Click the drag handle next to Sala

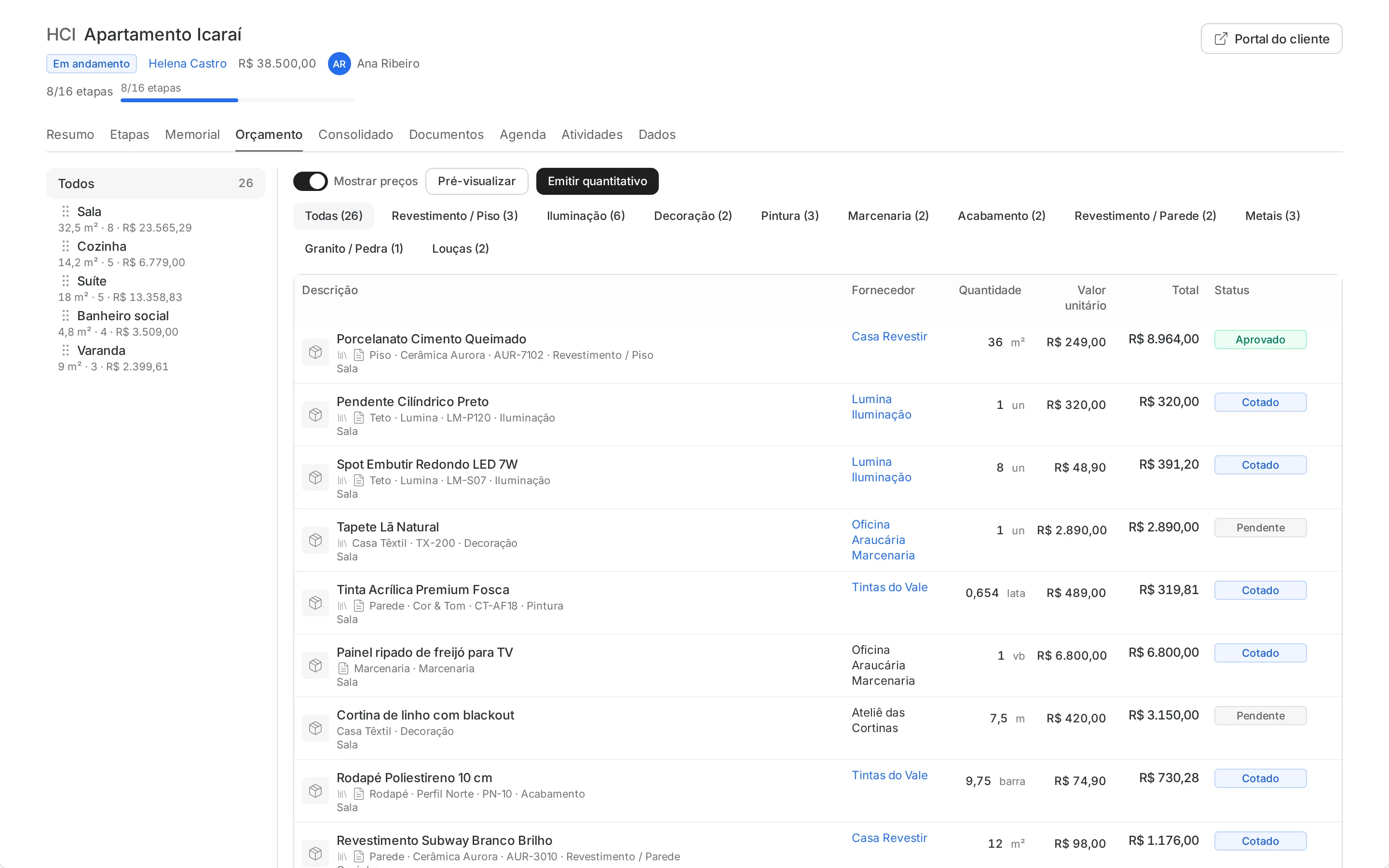point(66,211)
